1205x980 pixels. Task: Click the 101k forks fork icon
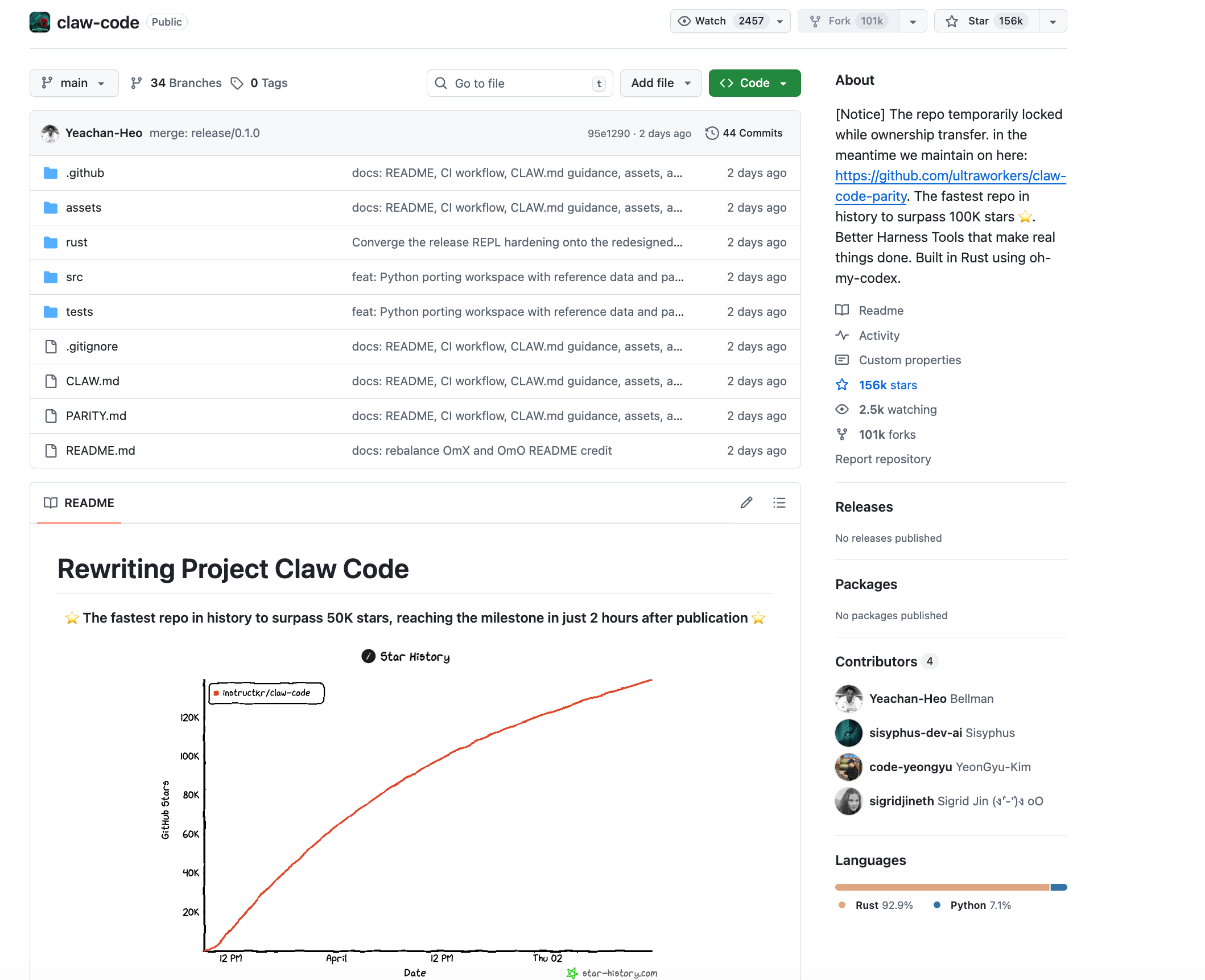pyautogui.click(x=841, y=434)
